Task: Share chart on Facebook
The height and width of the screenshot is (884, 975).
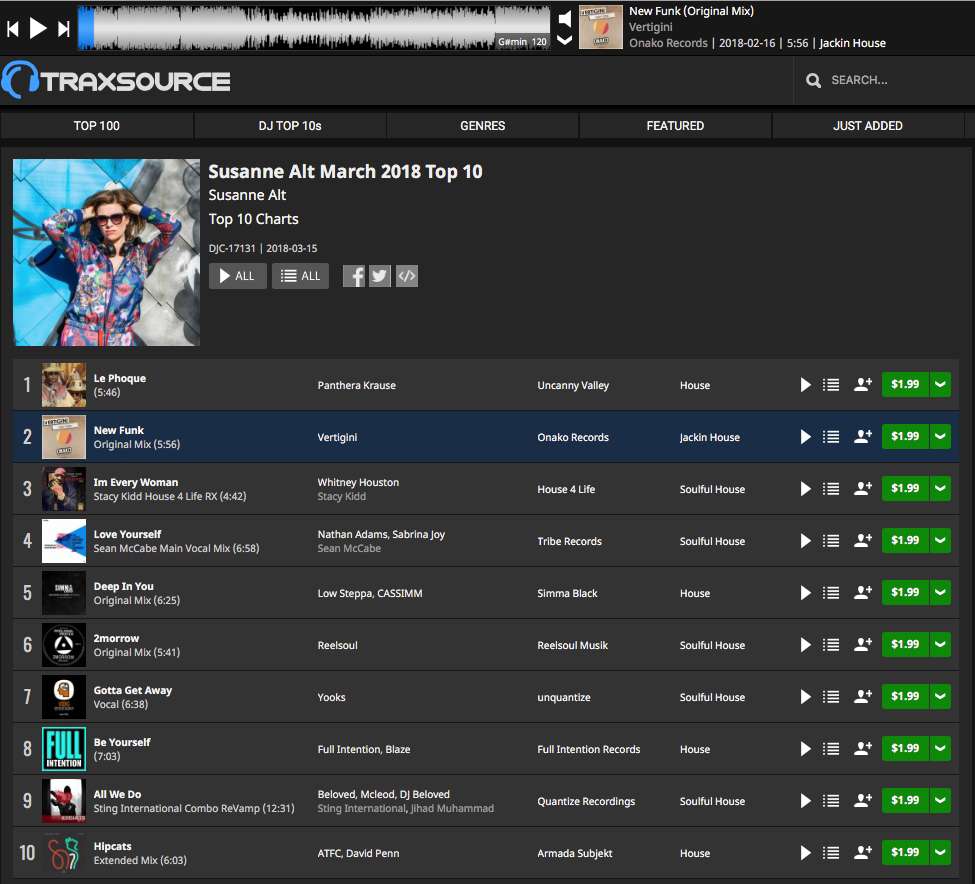Action: point(354,276)
